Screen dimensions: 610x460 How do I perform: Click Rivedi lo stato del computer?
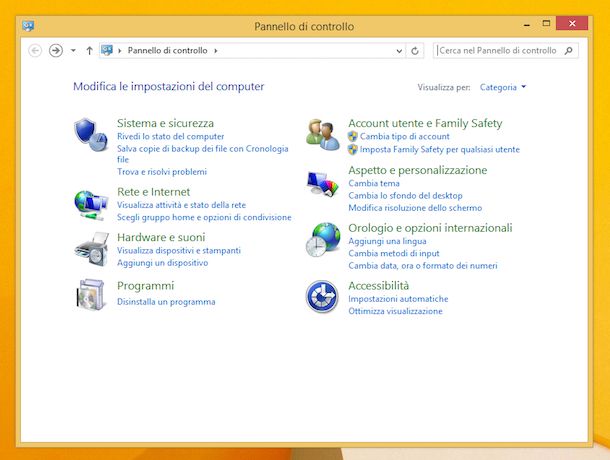[170, 137]
